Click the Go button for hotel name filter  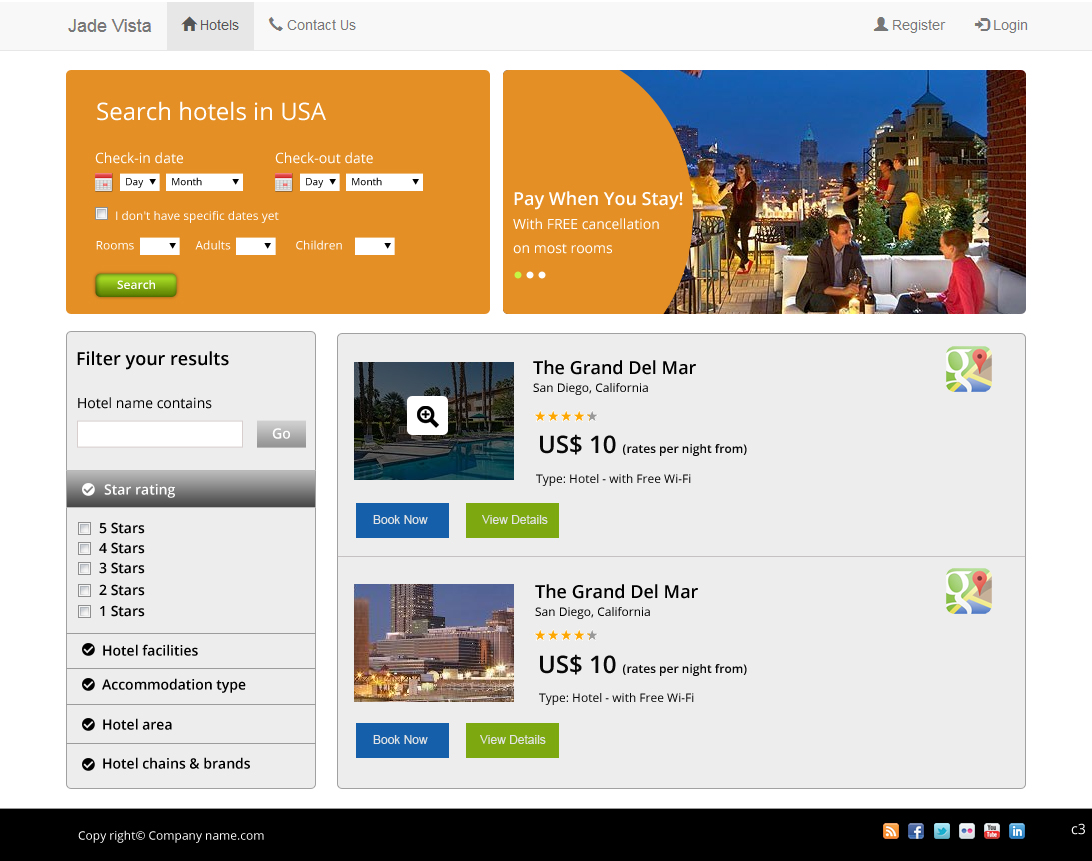281,434
